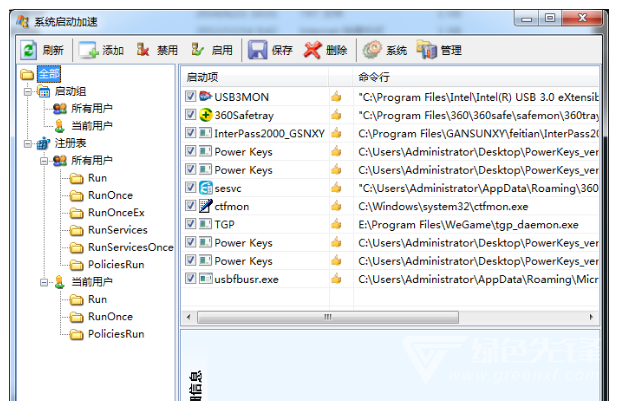Open the RunOnceEx registry folder
The height and width of the screenshot is (401, 617).
[x=116, y=213]
